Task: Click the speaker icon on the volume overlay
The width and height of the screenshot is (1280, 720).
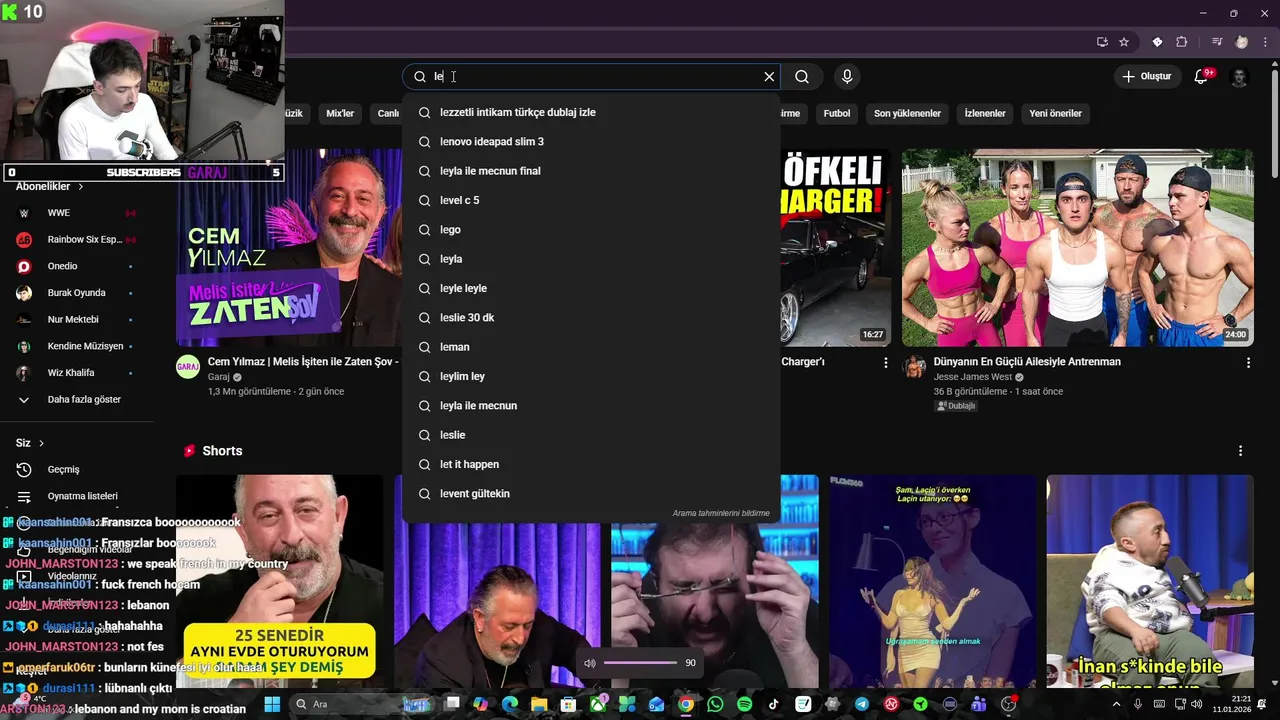Action: [x=589, y=663]
